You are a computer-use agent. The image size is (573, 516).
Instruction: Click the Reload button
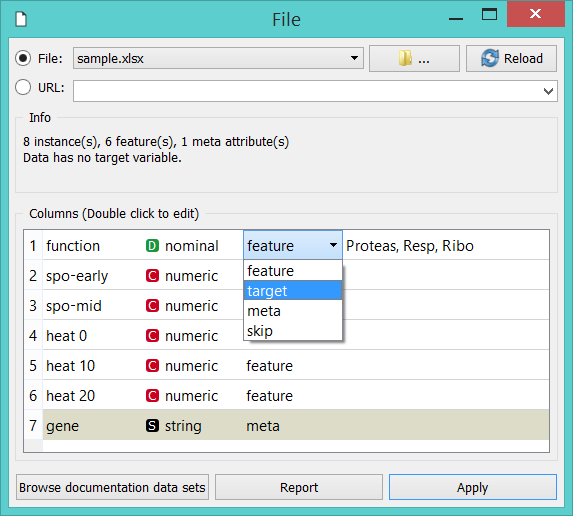point(511,58)
